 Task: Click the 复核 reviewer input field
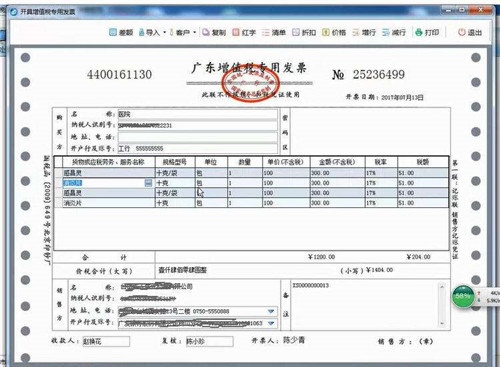[x=209, y=341]
